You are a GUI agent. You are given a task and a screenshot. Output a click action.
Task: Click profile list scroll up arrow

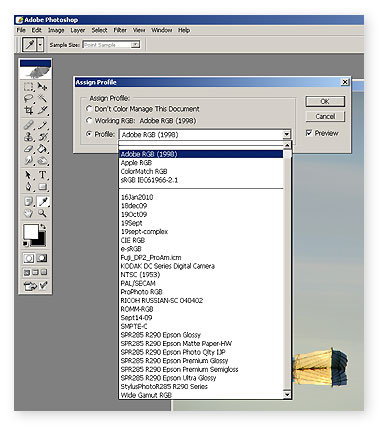(x=287, y=145)
